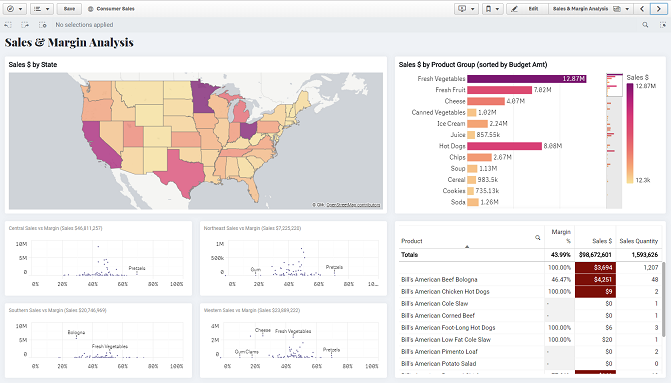Switch to Edit mode
The height and width of the screenshot is (383, 671).
[x=527, y=9]
